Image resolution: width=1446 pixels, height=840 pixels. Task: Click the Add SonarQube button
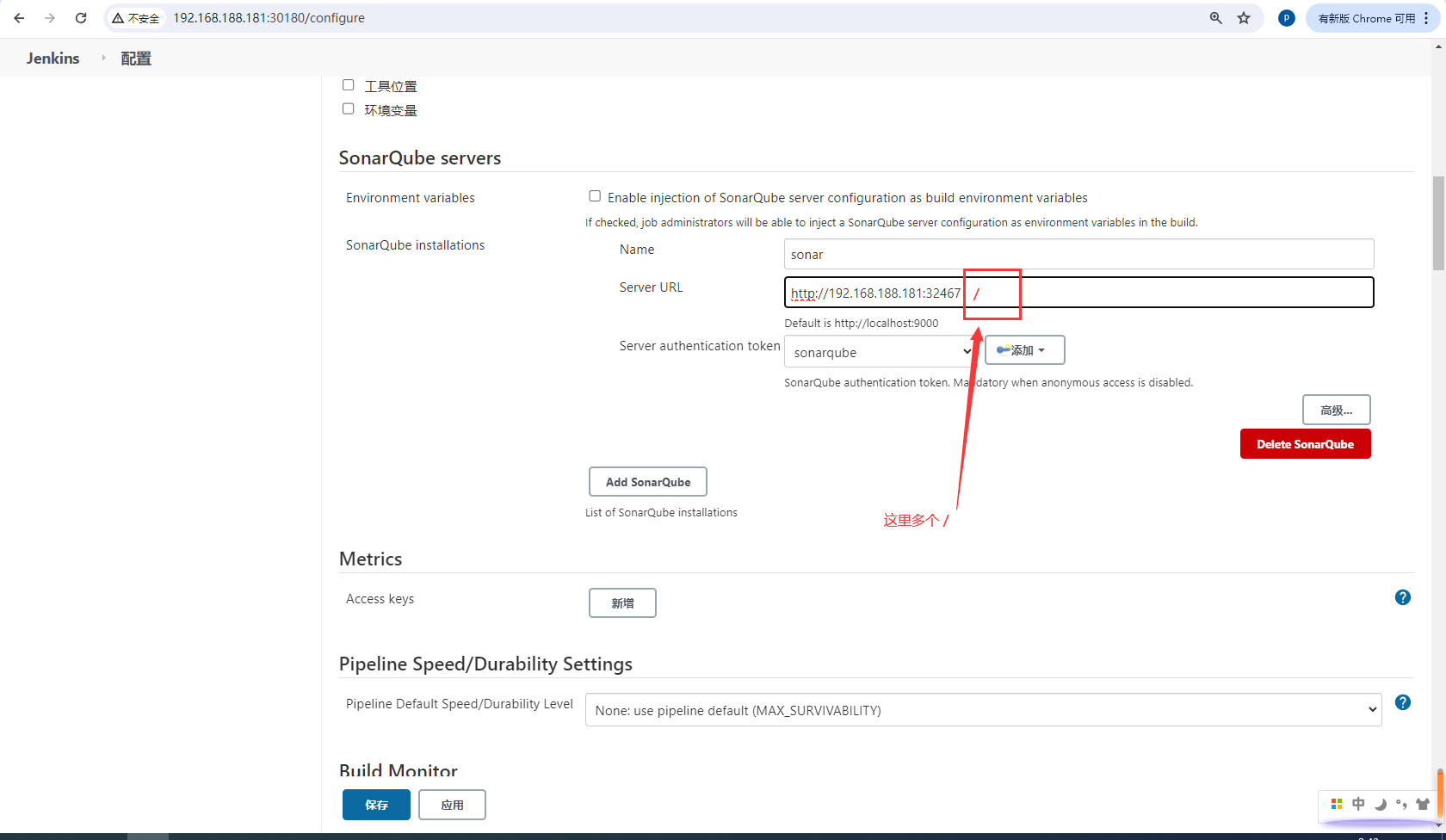coord(648,482)
